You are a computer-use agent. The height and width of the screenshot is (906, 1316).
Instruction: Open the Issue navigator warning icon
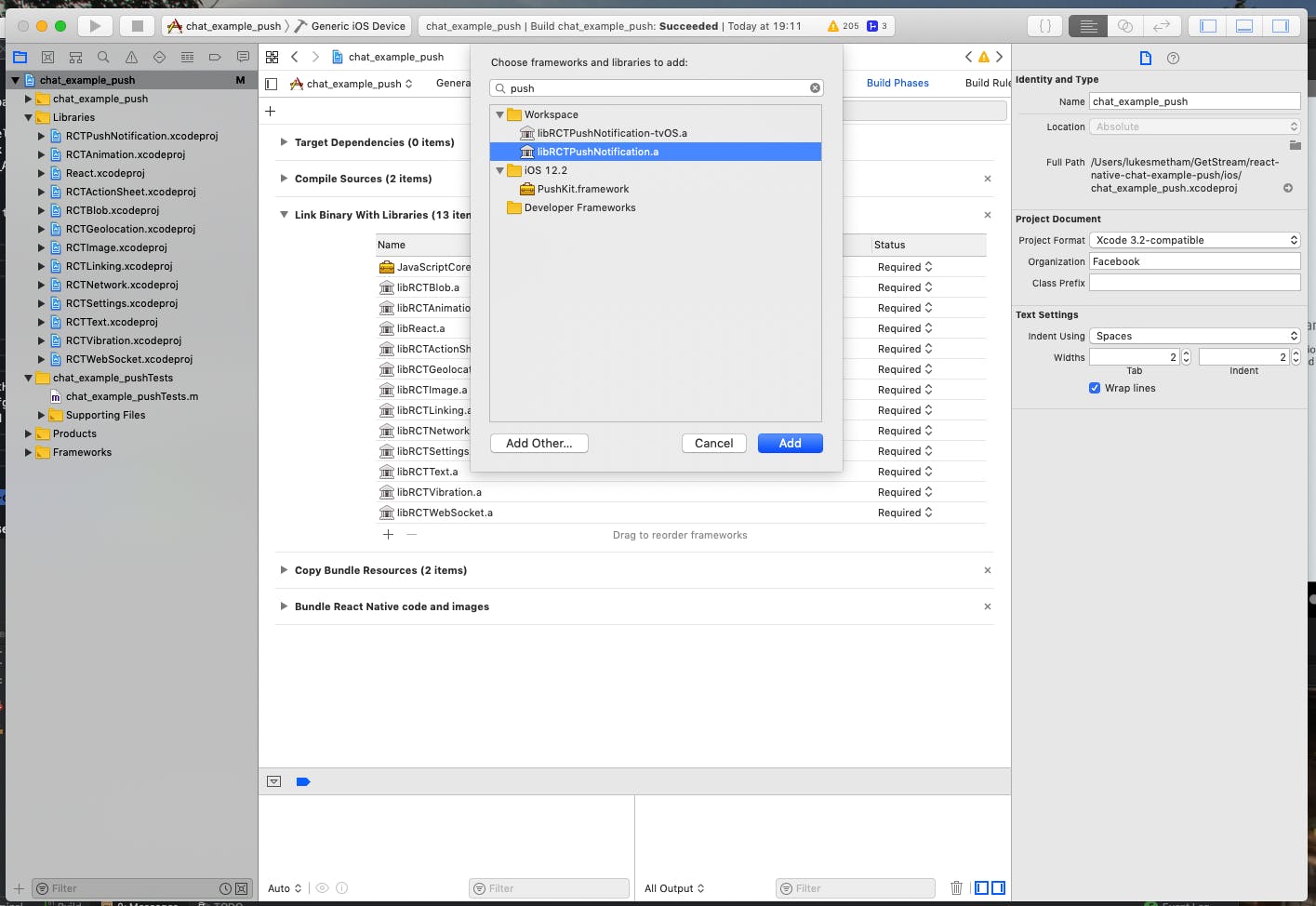point(131,58)
